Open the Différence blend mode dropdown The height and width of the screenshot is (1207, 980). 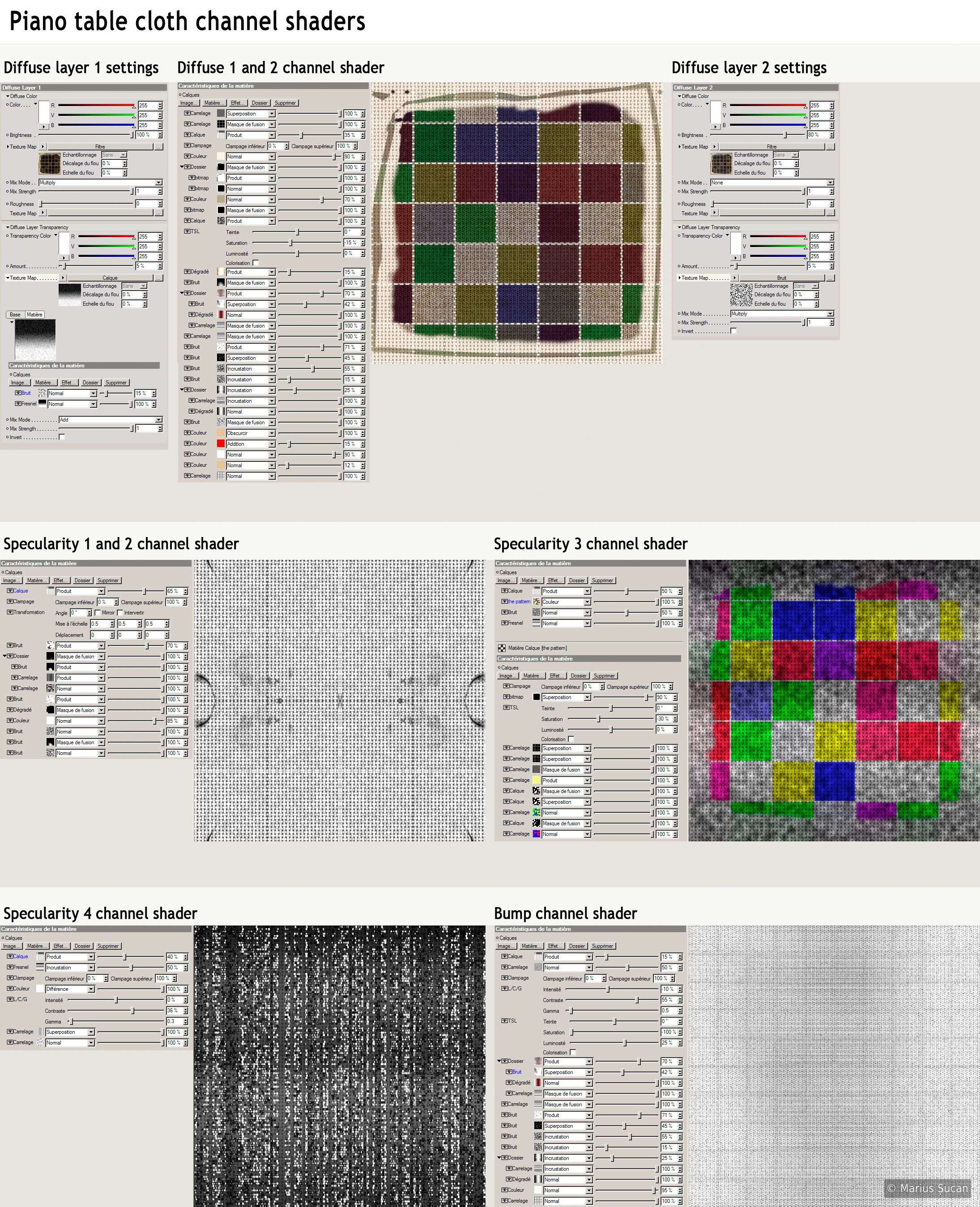[91, 989]
